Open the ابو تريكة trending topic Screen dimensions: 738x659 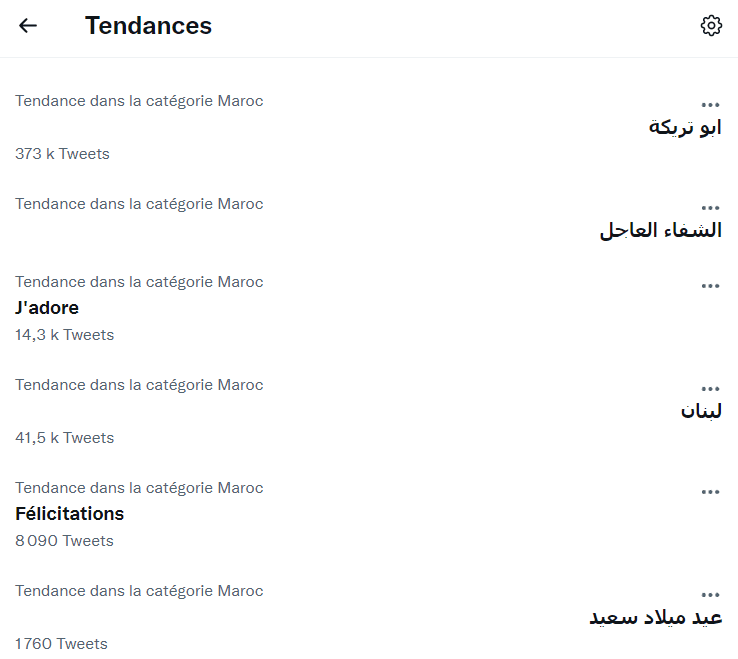coord(685,128)
